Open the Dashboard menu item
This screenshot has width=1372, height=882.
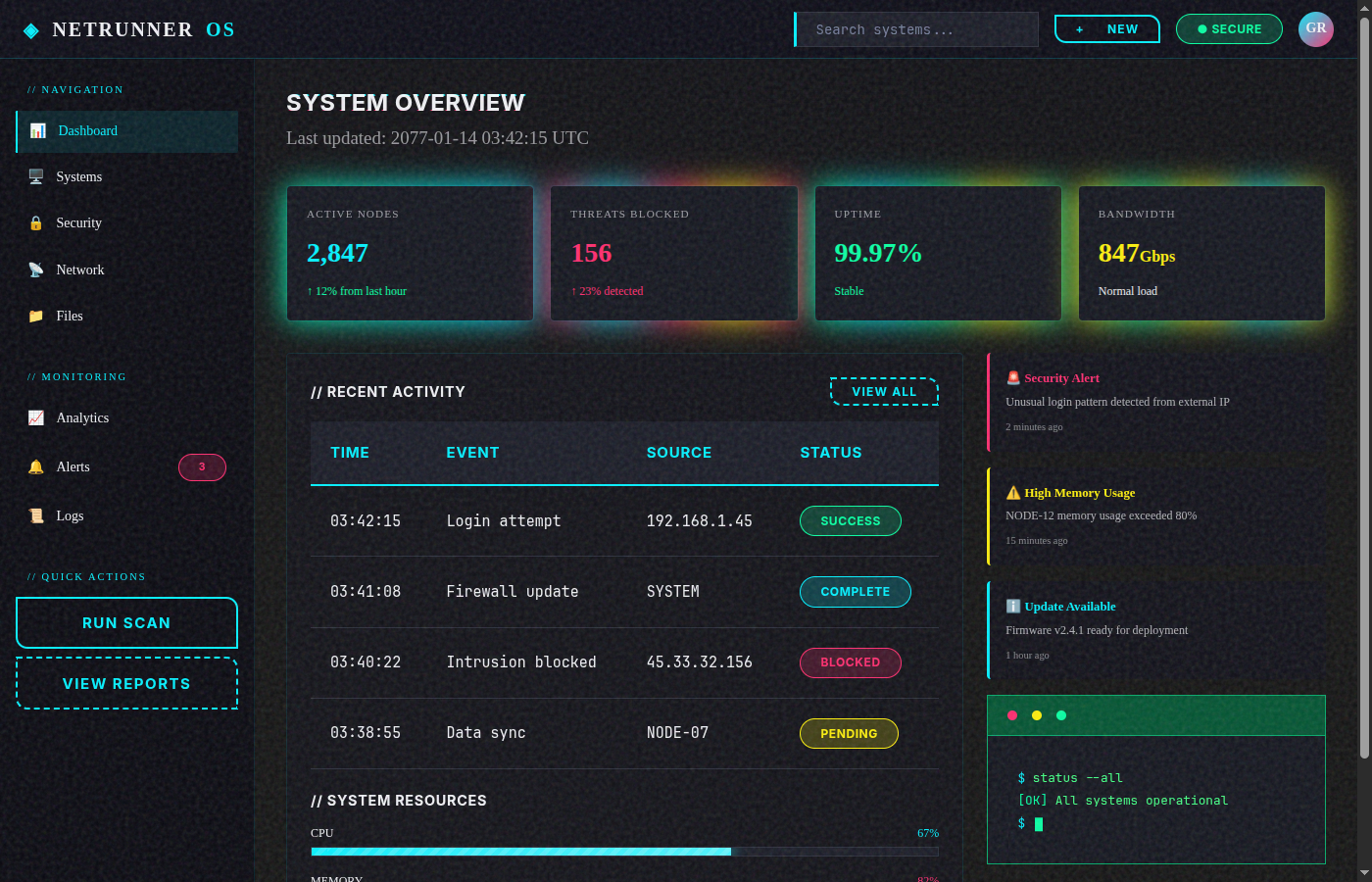(126, 131)
